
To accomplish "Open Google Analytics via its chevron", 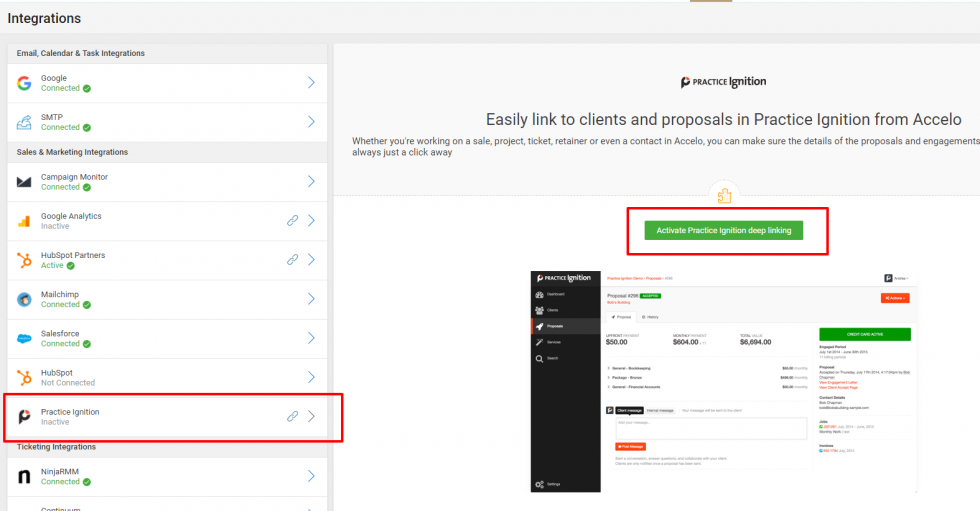I will [x=311, y=221].
